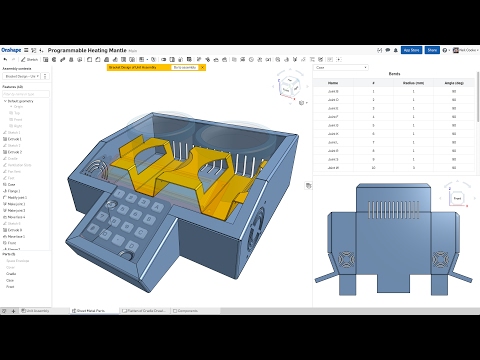Select the Top plane in feature list
Image resolution: width=480 pixels, height=360 pixels.
pyautogui.click(x=17, y=113)
